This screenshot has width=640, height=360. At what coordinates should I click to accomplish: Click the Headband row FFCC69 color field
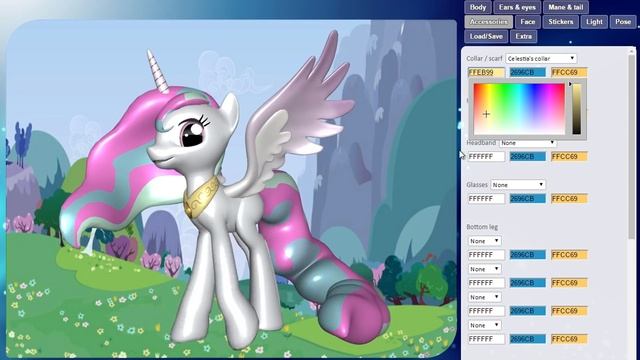point(569,157)
